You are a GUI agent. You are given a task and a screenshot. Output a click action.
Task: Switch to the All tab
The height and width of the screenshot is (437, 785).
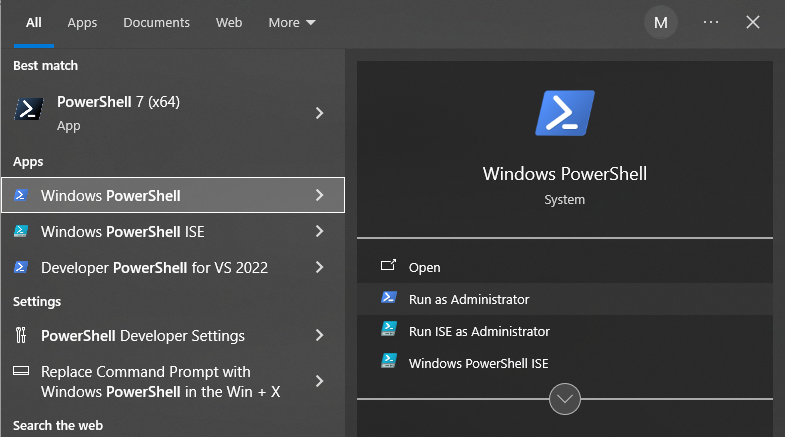34,23
